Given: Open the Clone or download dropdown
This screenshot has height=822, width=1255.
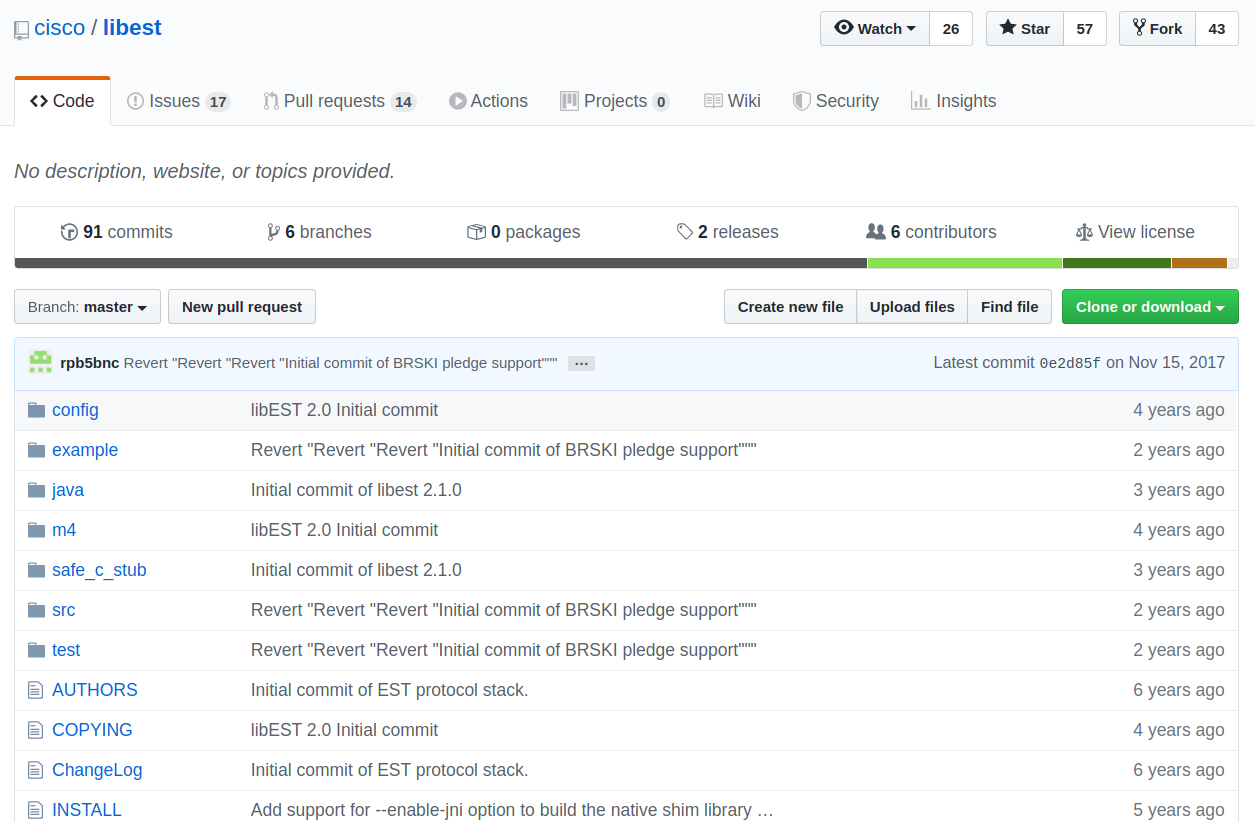Looking at the screenshot, I should coord(1150,307).
